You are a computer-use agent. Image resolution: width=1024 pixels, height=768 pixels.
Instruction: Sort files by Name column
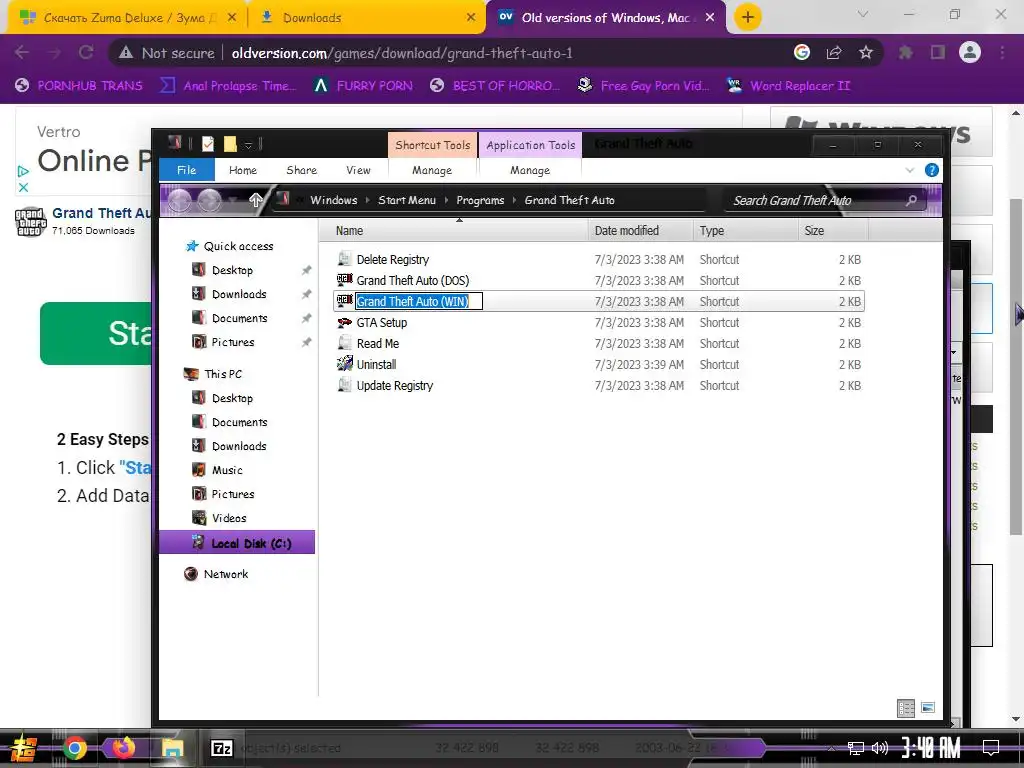click(x=453, y=231)
